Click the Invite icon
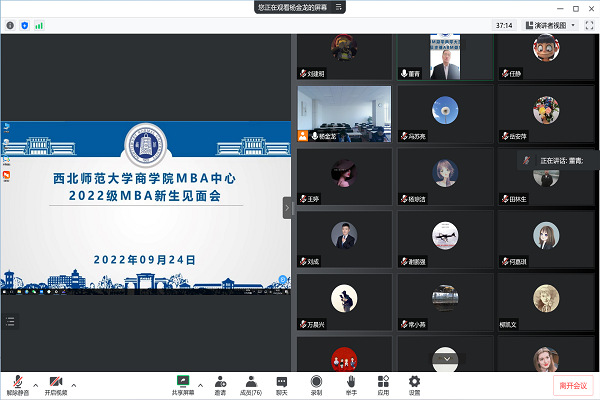 219,382
